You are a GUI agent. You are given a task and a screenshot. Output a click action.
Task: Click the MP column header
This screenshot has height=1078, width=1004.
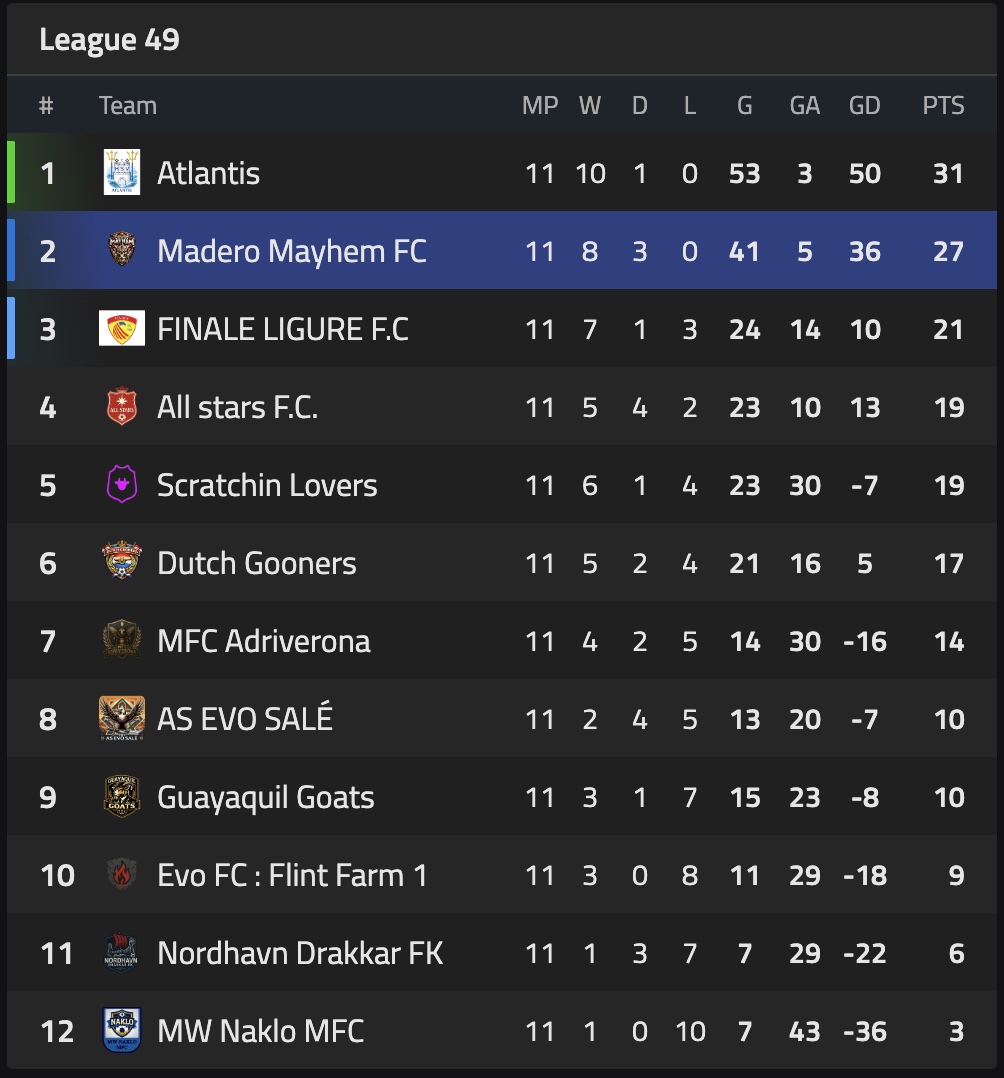pos(540,105)
